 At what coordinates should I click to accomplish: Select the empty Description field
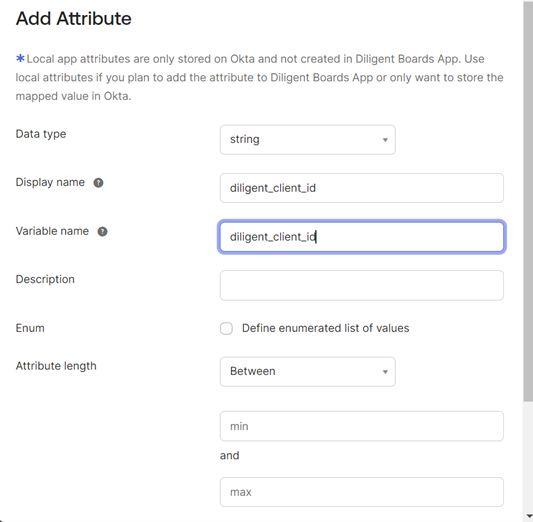362,285
